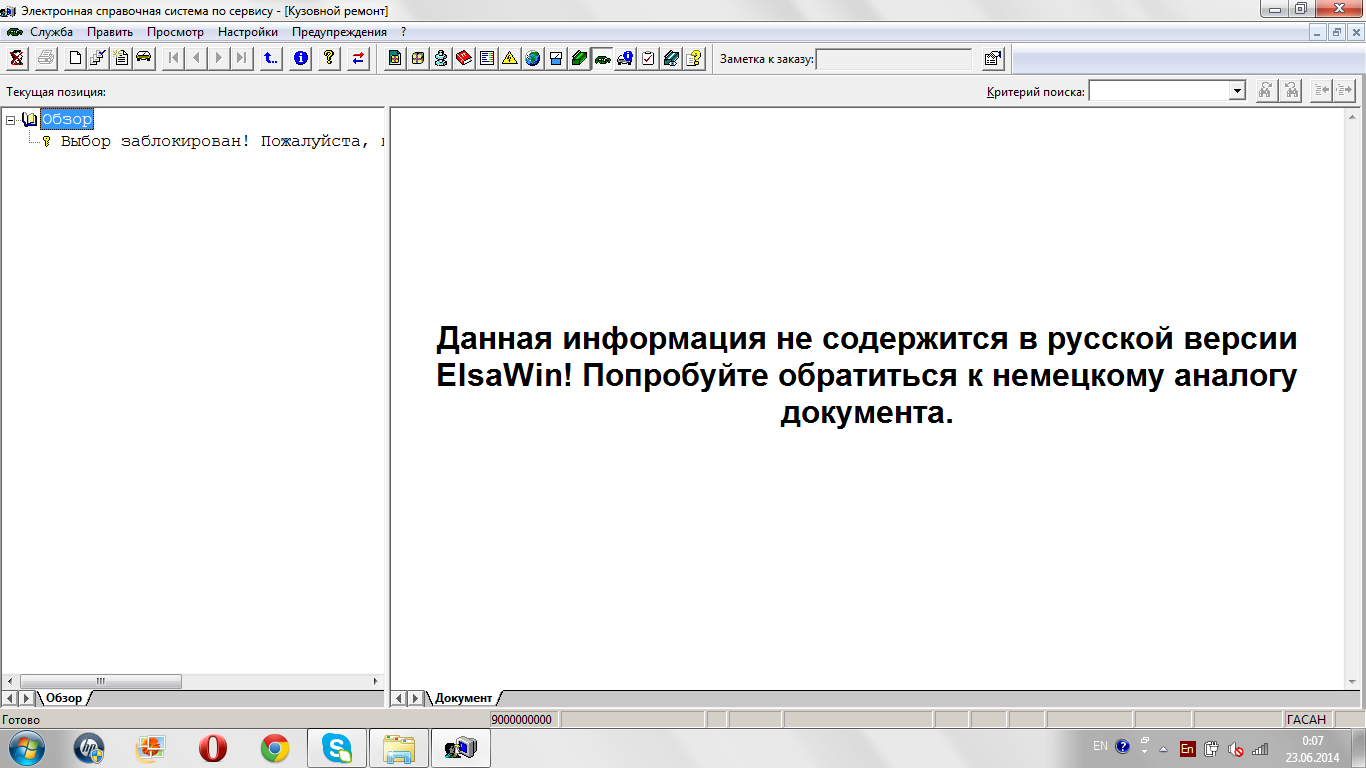
Task: Toggle the pressed green car body repair icon
Action: 602,58
